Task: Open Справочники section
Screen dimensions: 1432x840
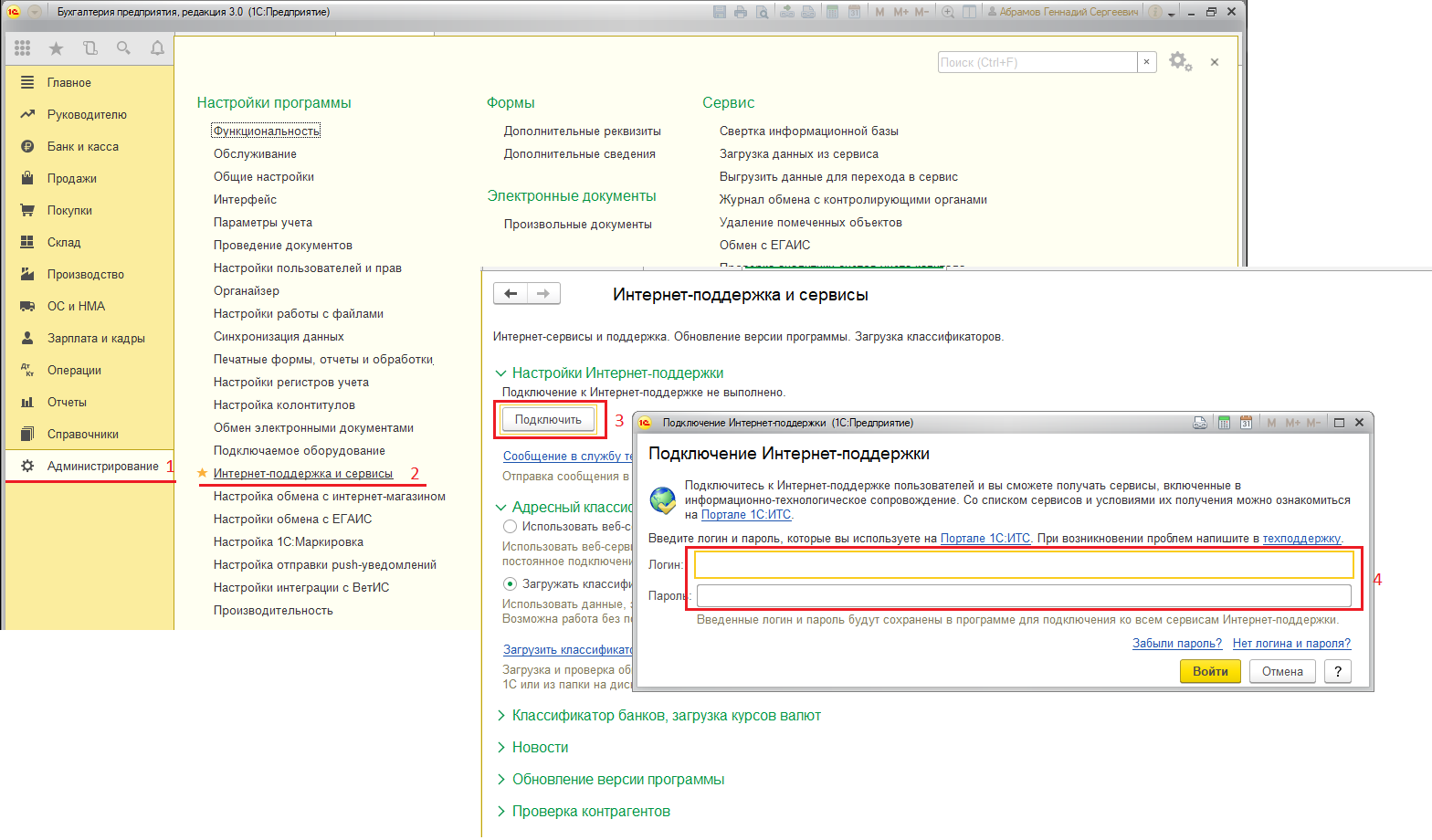Action: click(89, 434)
